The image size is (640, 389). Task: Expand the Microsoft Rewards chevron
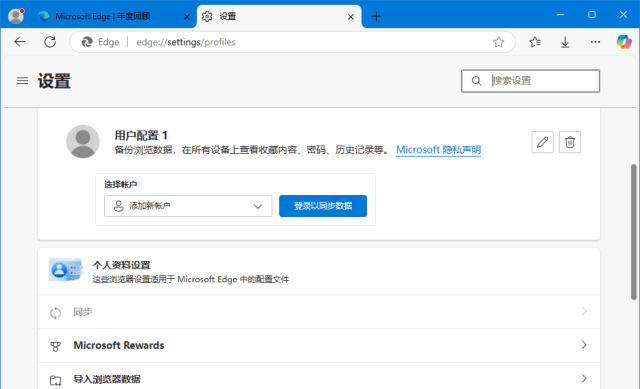(584, 345)
